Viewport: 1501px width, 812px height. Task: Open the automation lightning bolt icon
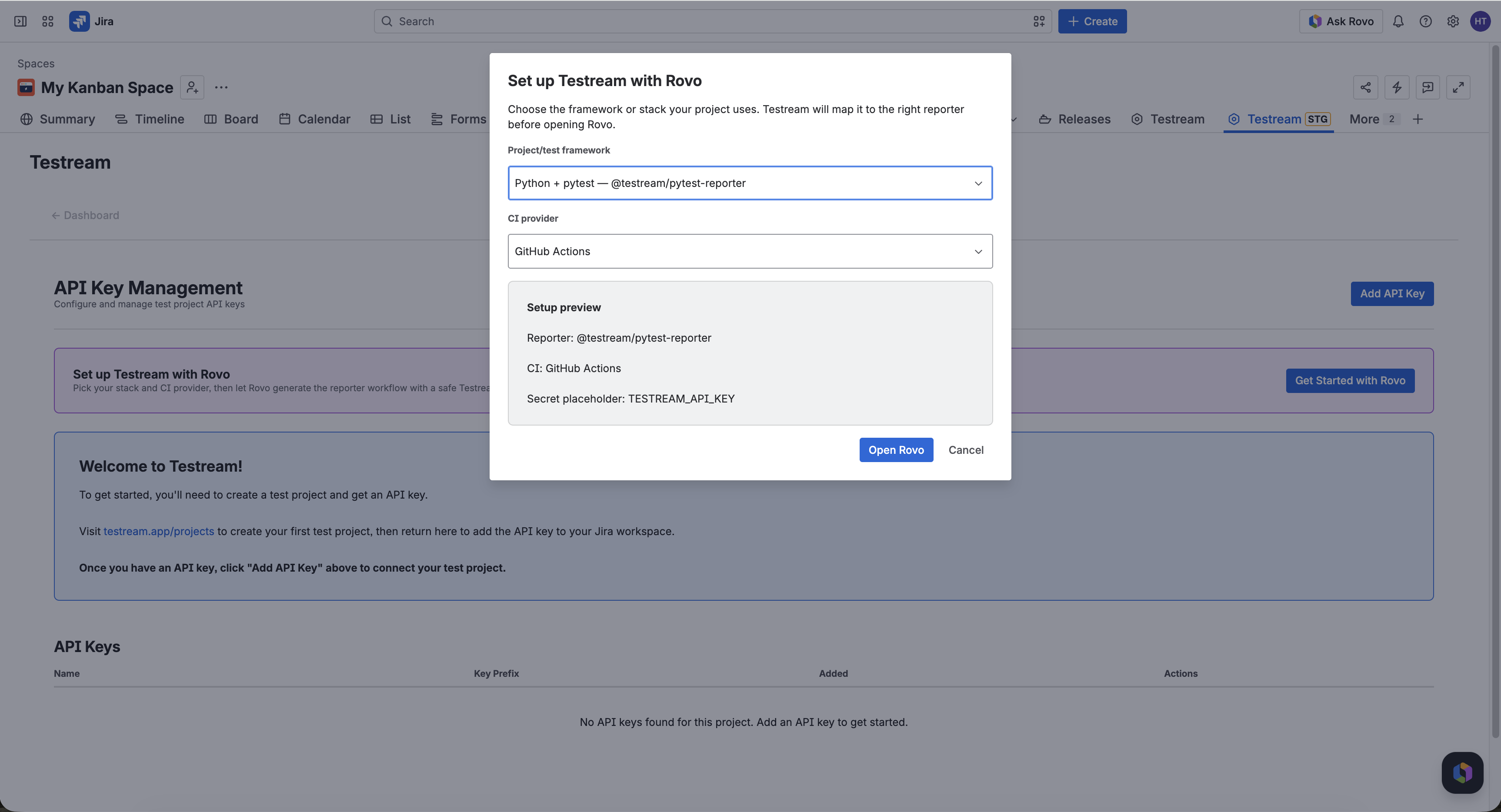tap(1397, 87)
